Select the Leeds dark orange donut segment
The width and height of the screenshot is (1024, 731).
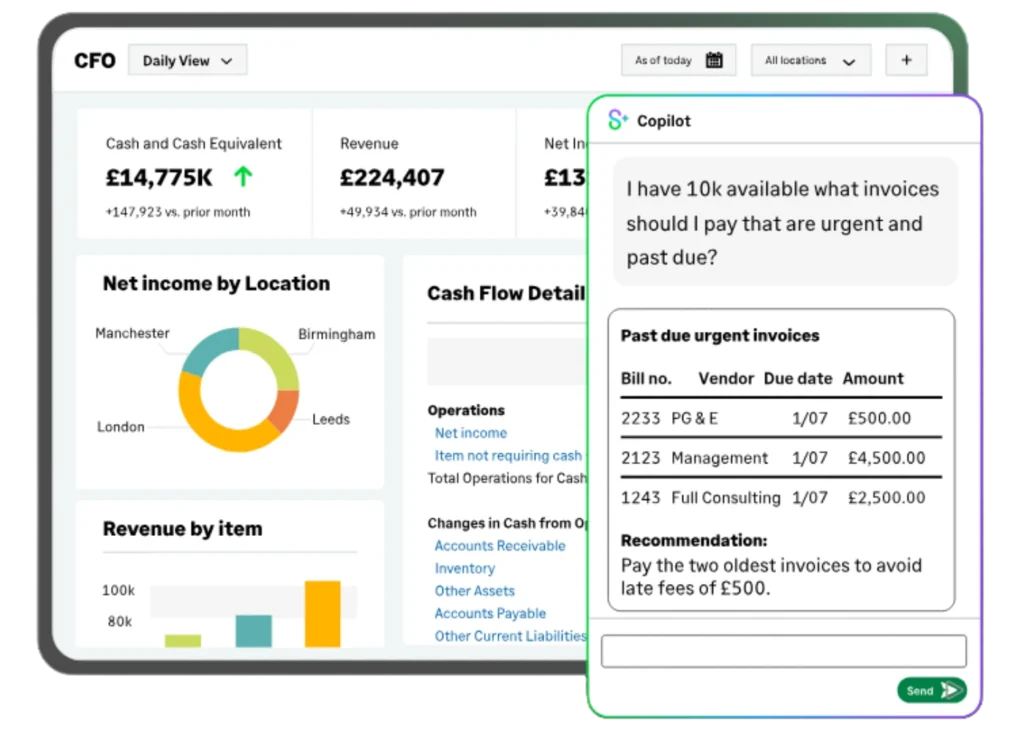point(284,410)
